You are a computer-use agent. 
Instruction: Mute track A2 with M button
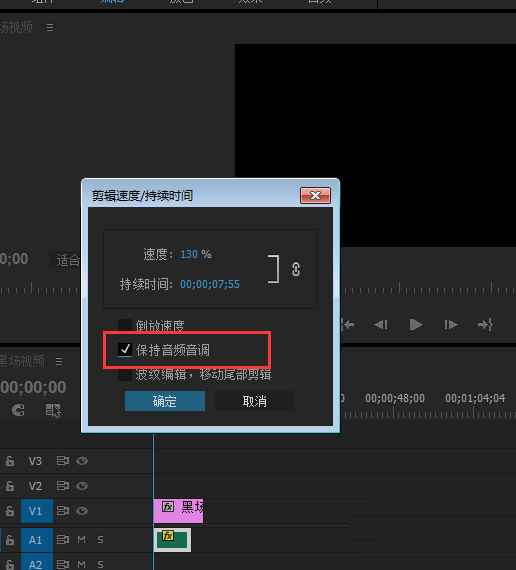point(81,564)
